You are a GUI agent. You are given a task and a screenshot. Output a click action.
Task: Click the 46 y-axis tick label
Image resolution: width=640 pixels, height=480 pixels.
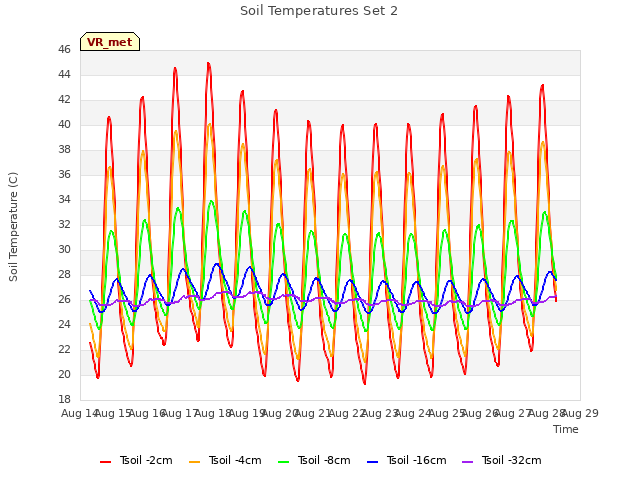tap(64, 50)
